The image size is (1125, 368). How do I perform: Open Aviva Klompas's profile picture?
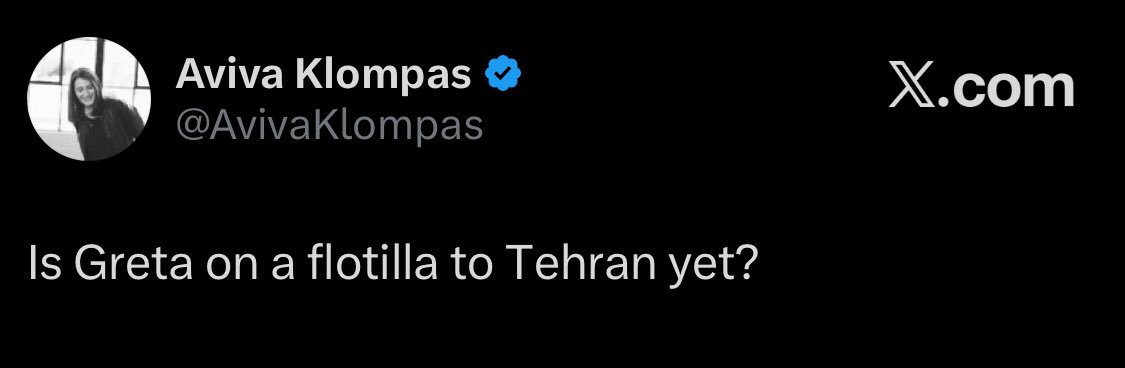click(89, 98)
